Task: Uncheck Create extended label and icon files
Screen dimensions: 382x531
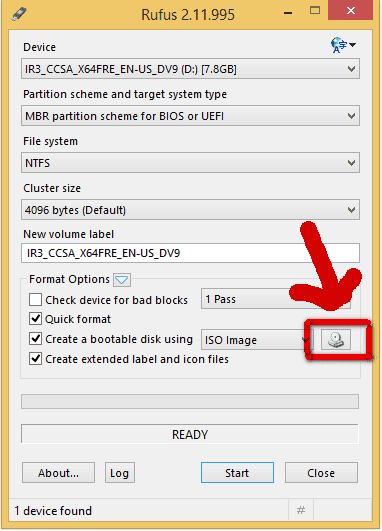Action: coord(36,359)
